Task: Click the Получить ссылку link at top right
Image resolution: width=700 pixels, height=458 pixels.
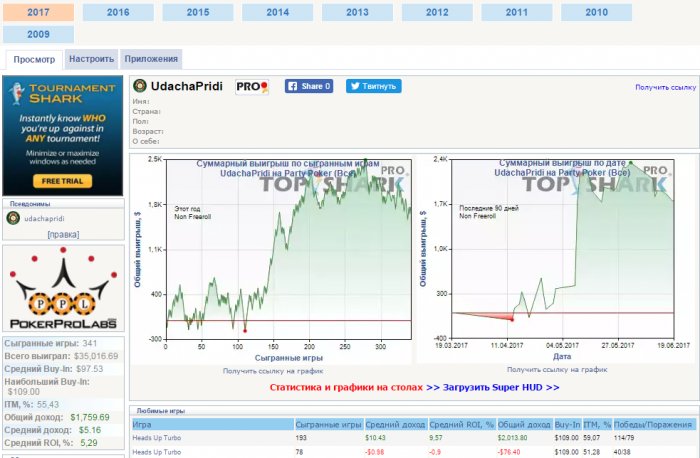Action: click(x=665, y=87)
